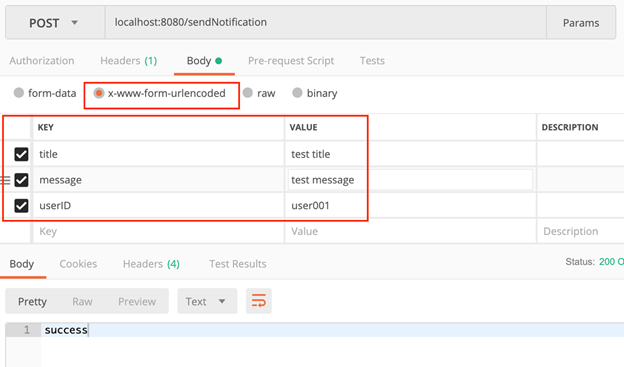624x367 pixels.
Task: Click the value cell 'test title'
Action: 410,154
